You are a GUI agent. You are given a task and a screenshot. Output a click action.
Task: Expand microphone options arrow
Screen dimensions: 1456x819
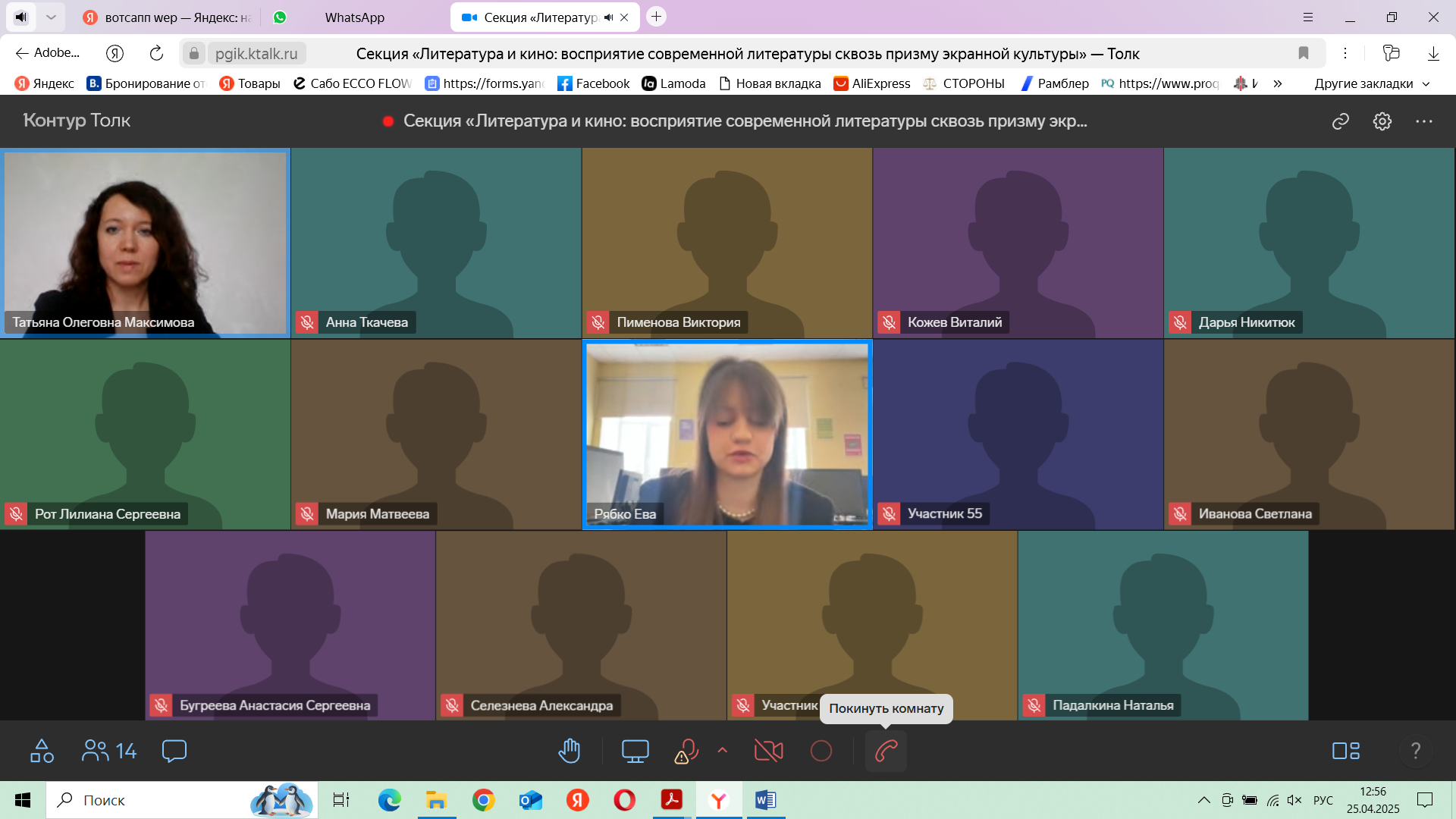(x=723, y=750)
